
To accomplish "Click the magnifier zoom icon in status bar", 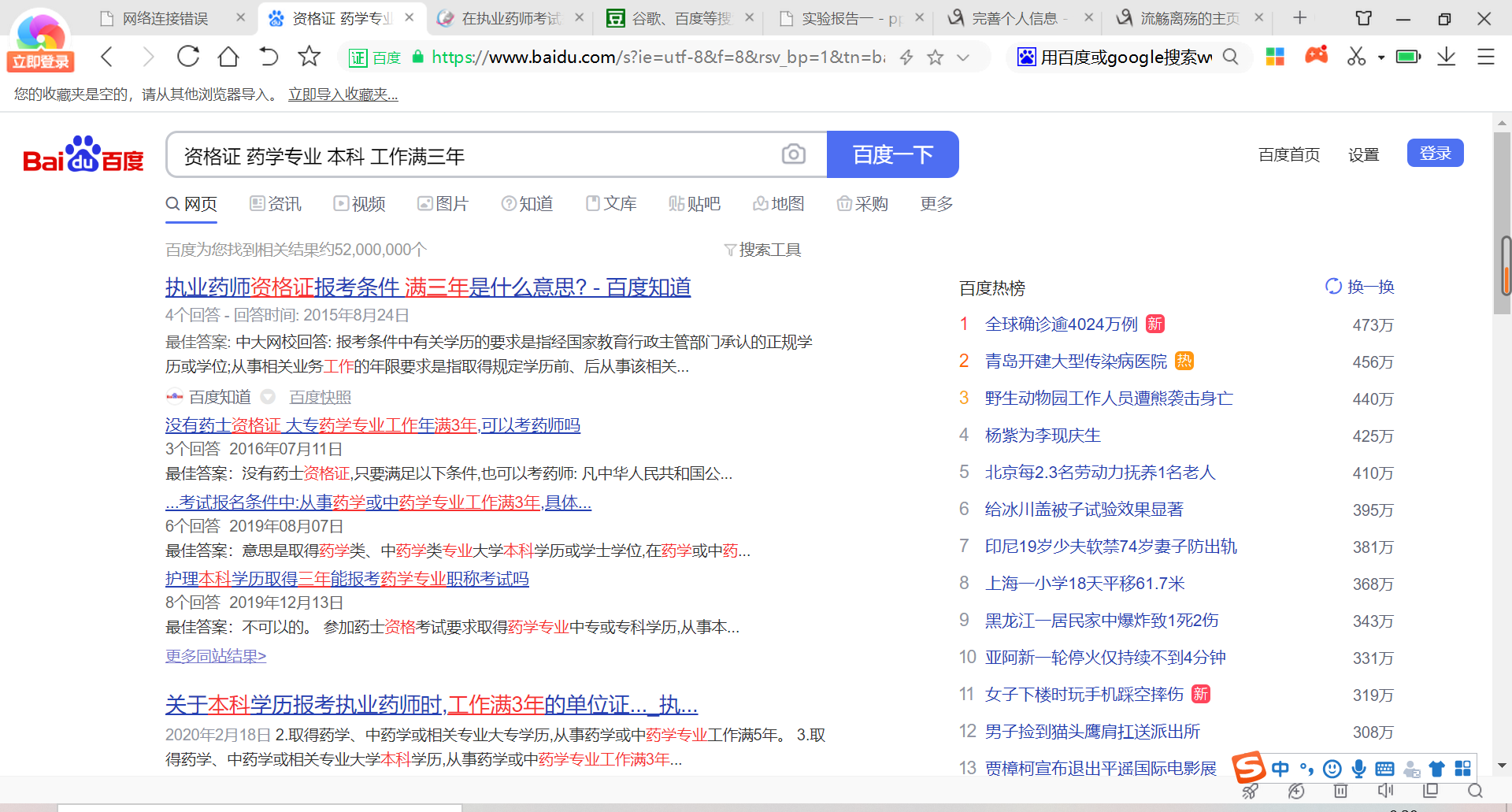I will tap(1476, 791).
